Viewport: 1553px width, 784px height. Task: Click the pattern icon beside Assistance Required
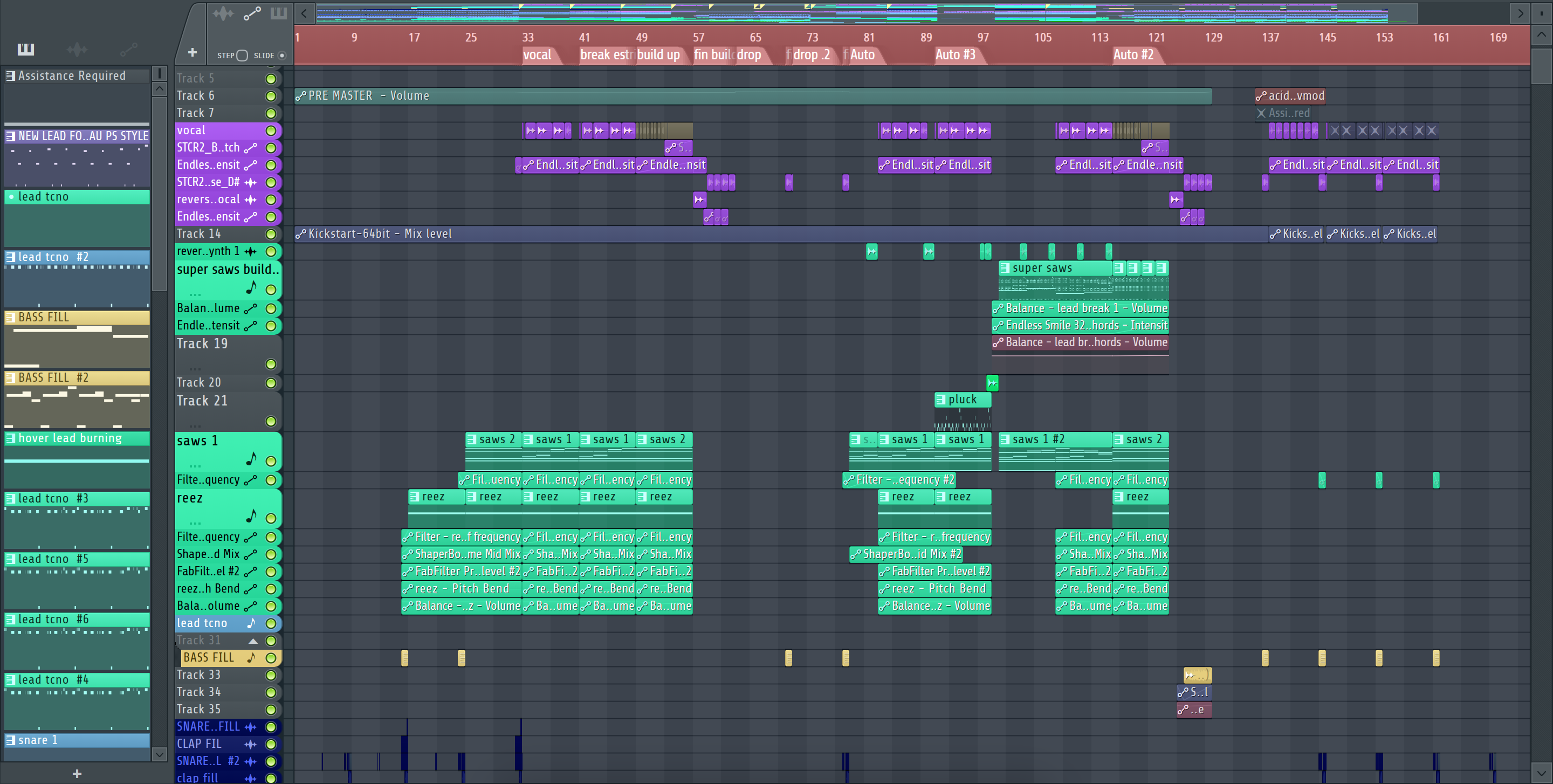point(10,75)
